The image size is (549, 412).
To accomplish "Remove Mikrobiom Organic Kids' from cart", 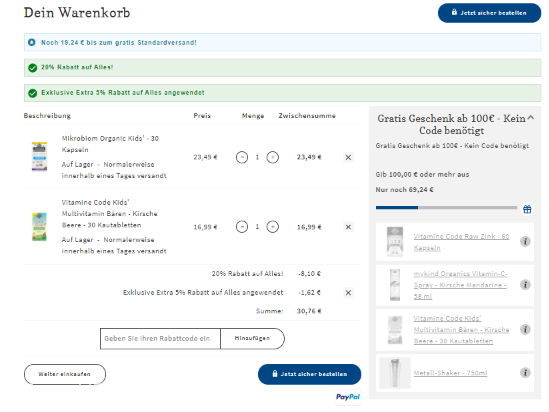I will tap(348, 157).
